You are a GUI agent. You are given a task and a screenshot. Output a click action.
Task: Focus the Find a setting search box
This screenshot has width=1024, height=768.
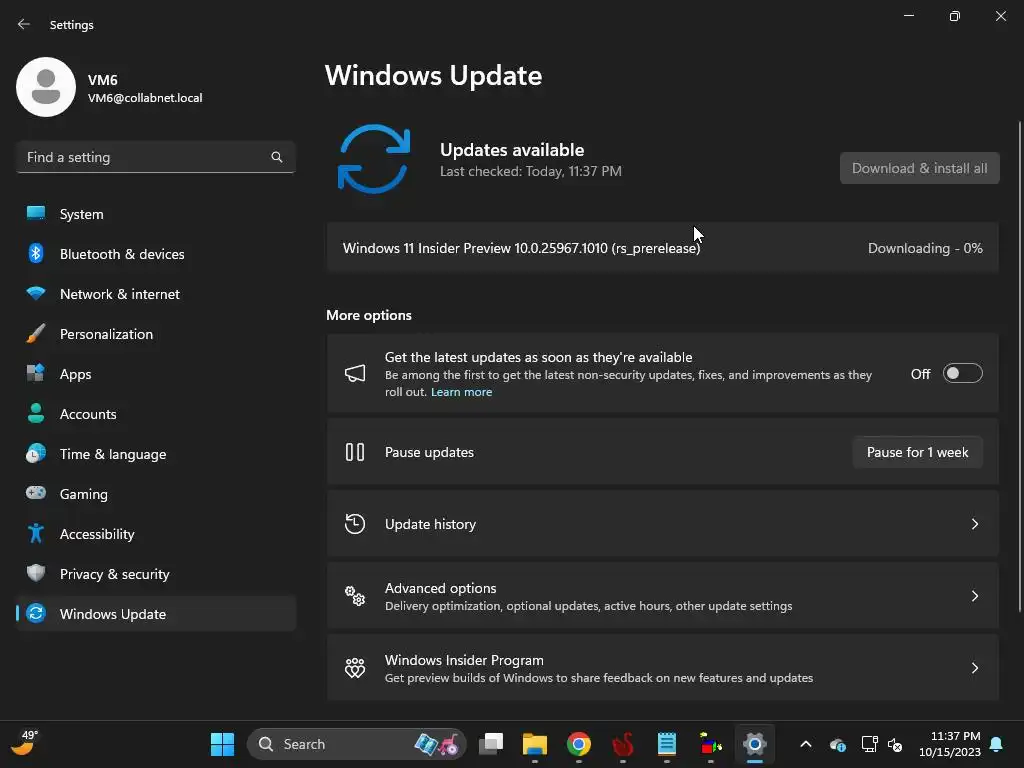(156, 157)
